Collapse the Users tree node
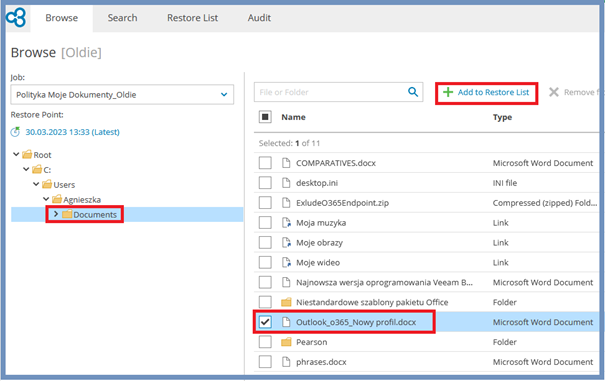 point(36,184)
